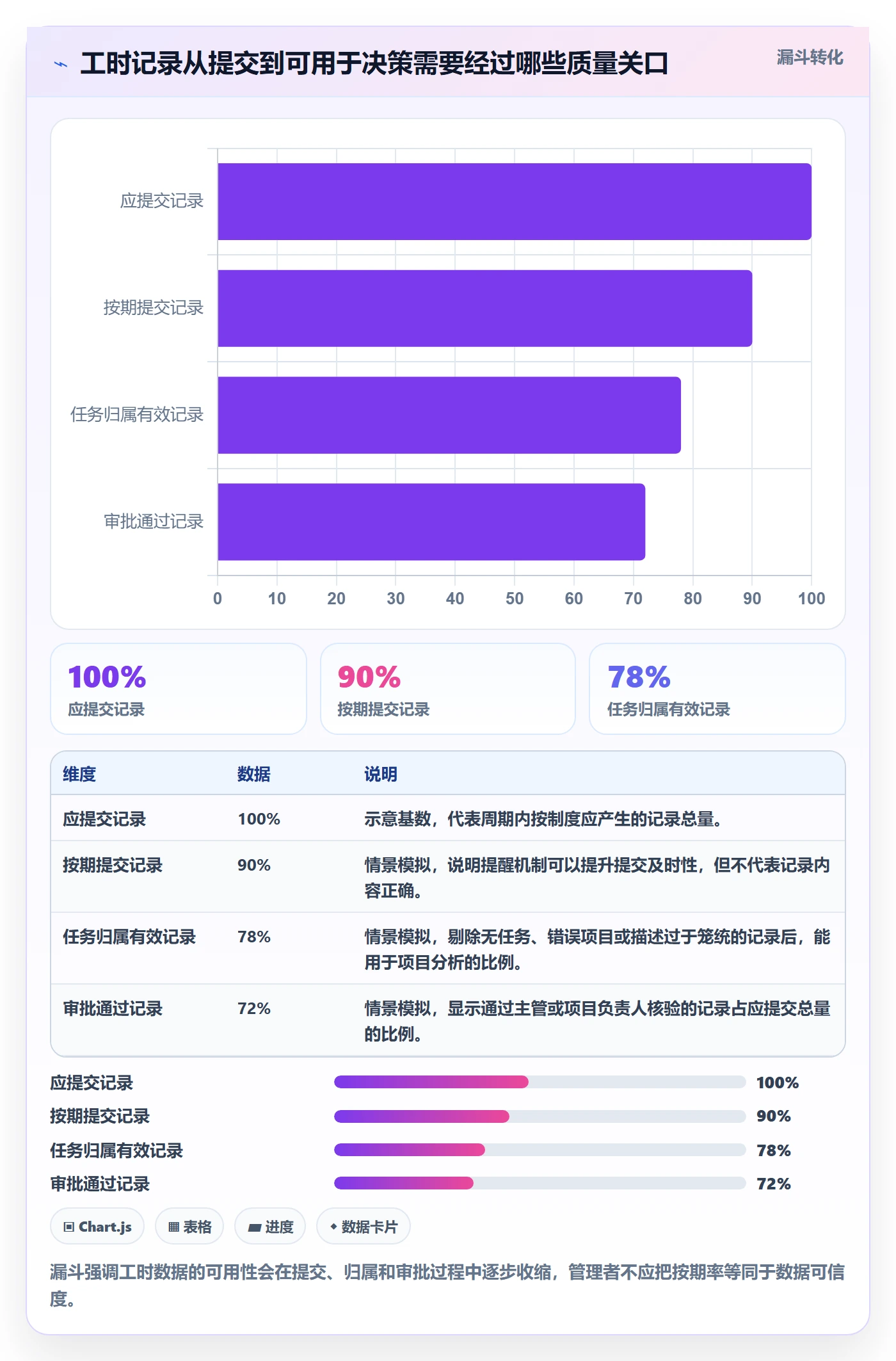Click the 100% label beside progress bar

[x=778, y=1083]
